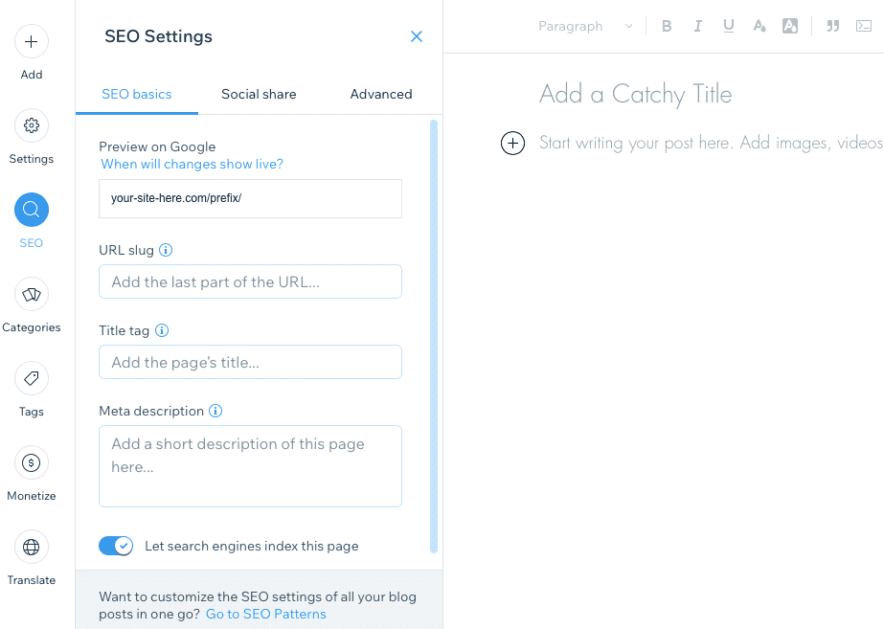The height and width of the screenshot is (629, 884).
Task: Open the Monetize panel
Action: click(31, 462)
